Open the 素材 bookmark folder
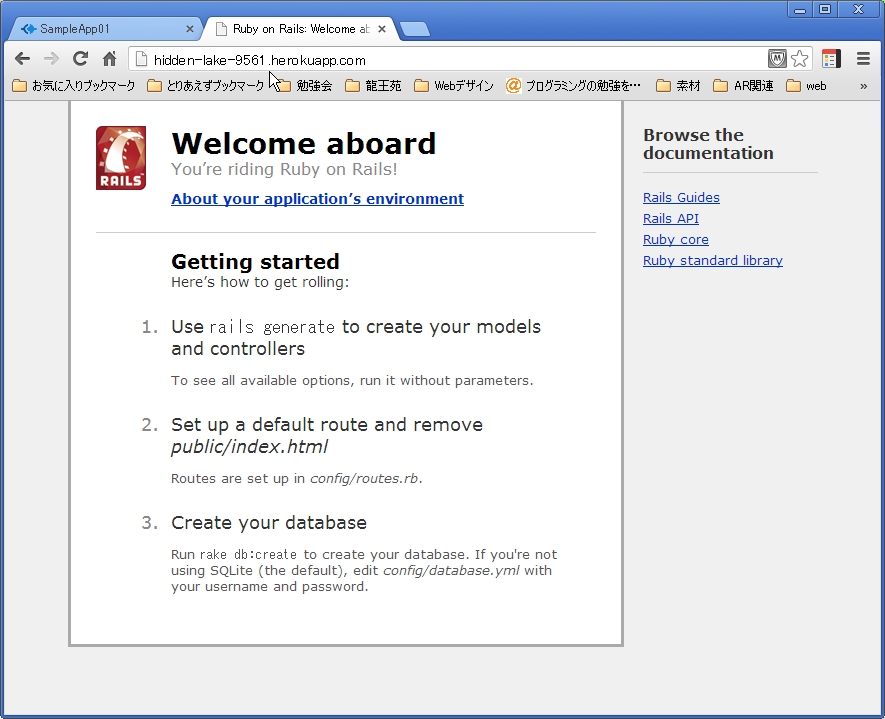885x719 pixels. [x=678, y=86]
